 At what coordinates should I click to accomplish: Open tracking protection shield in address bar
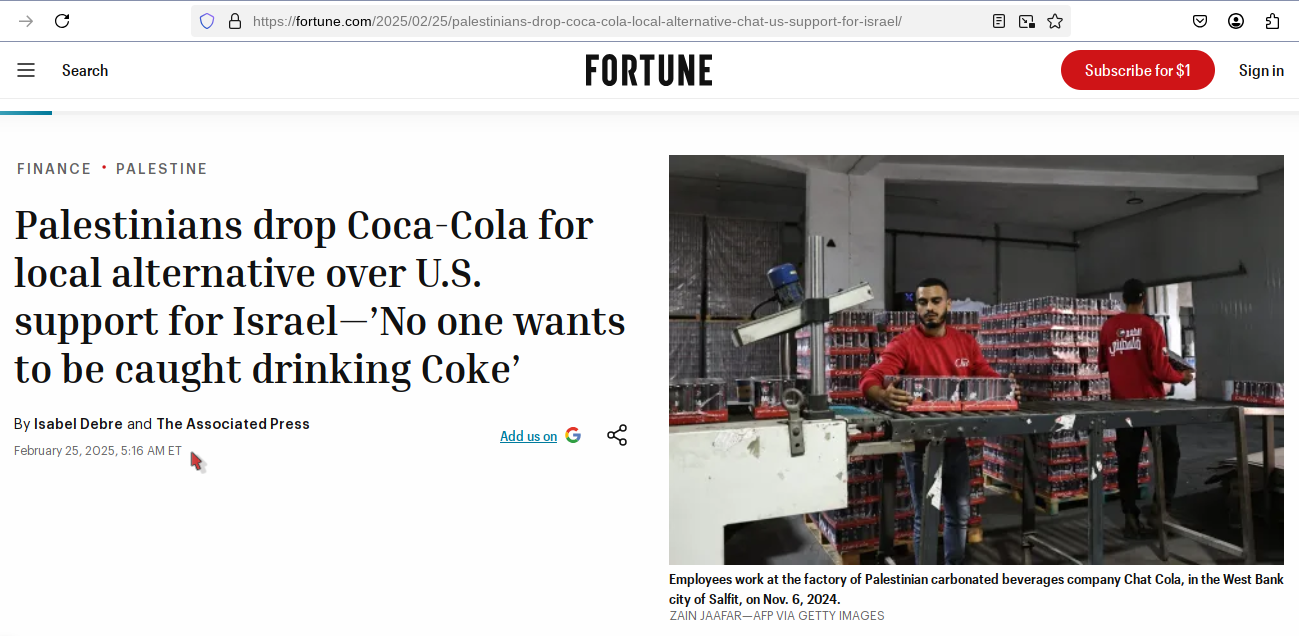207,21
